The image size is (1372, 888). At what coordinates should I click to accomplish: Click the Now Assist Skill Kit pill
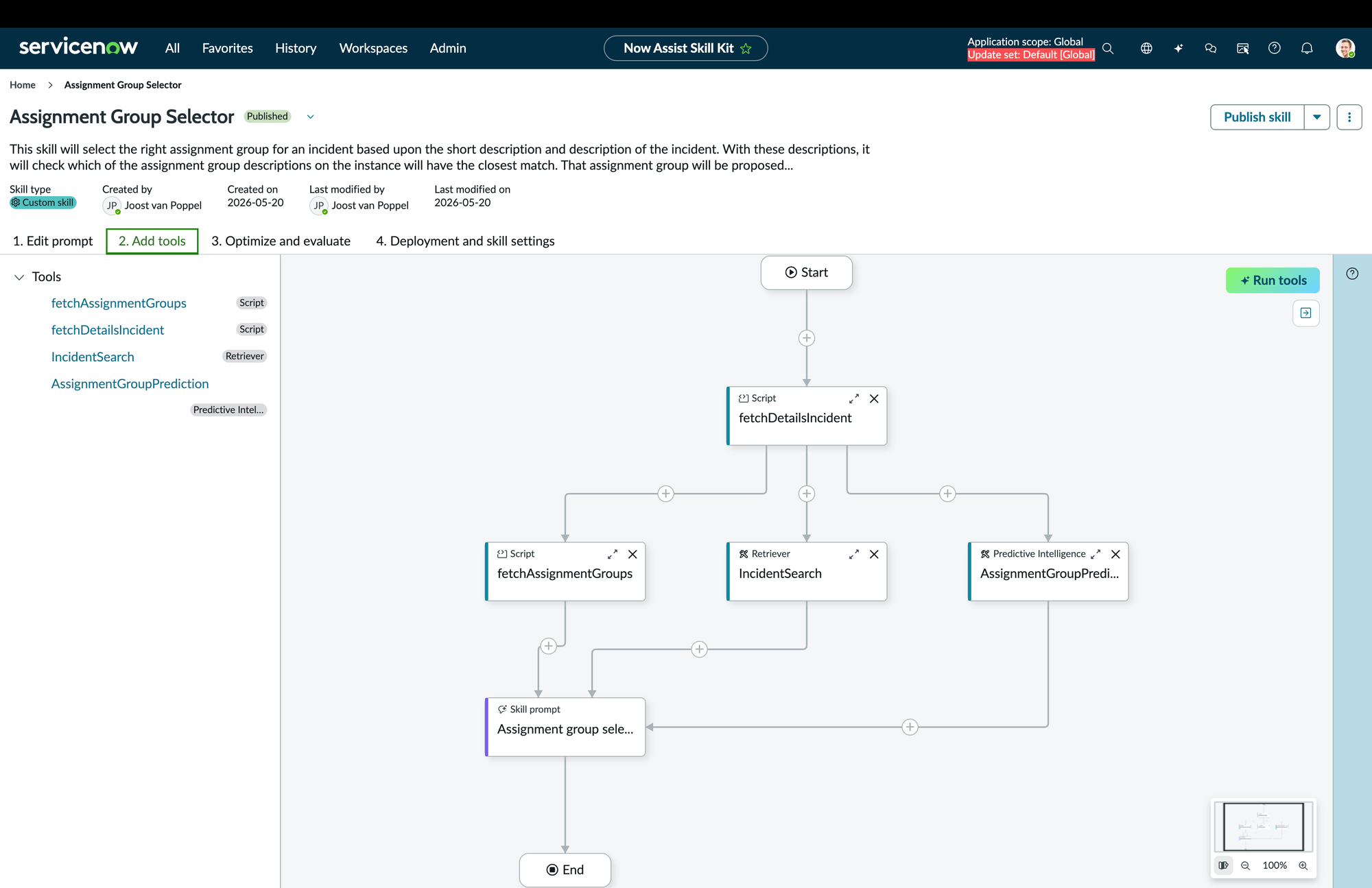[x=685, y=48]
